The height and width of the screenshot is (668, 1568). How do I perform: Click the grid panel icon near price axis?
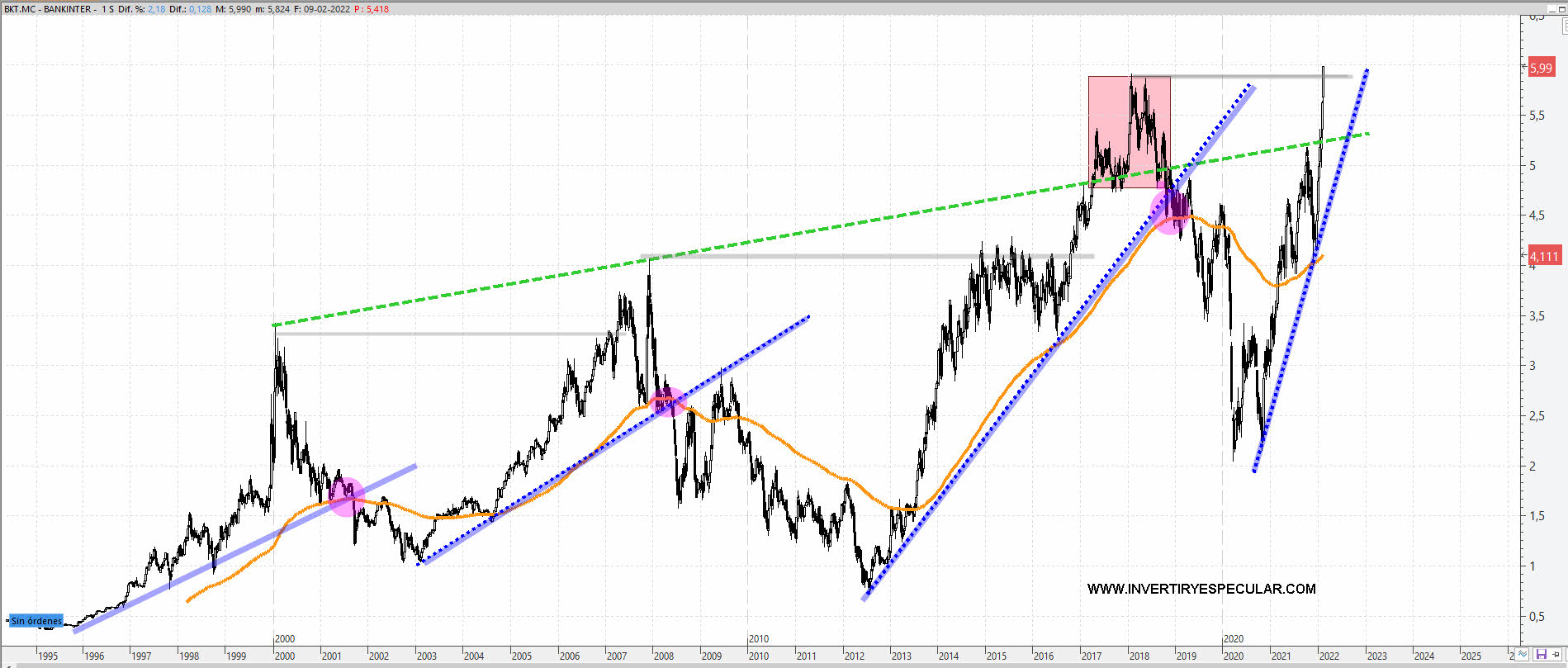click(1564, 27)
